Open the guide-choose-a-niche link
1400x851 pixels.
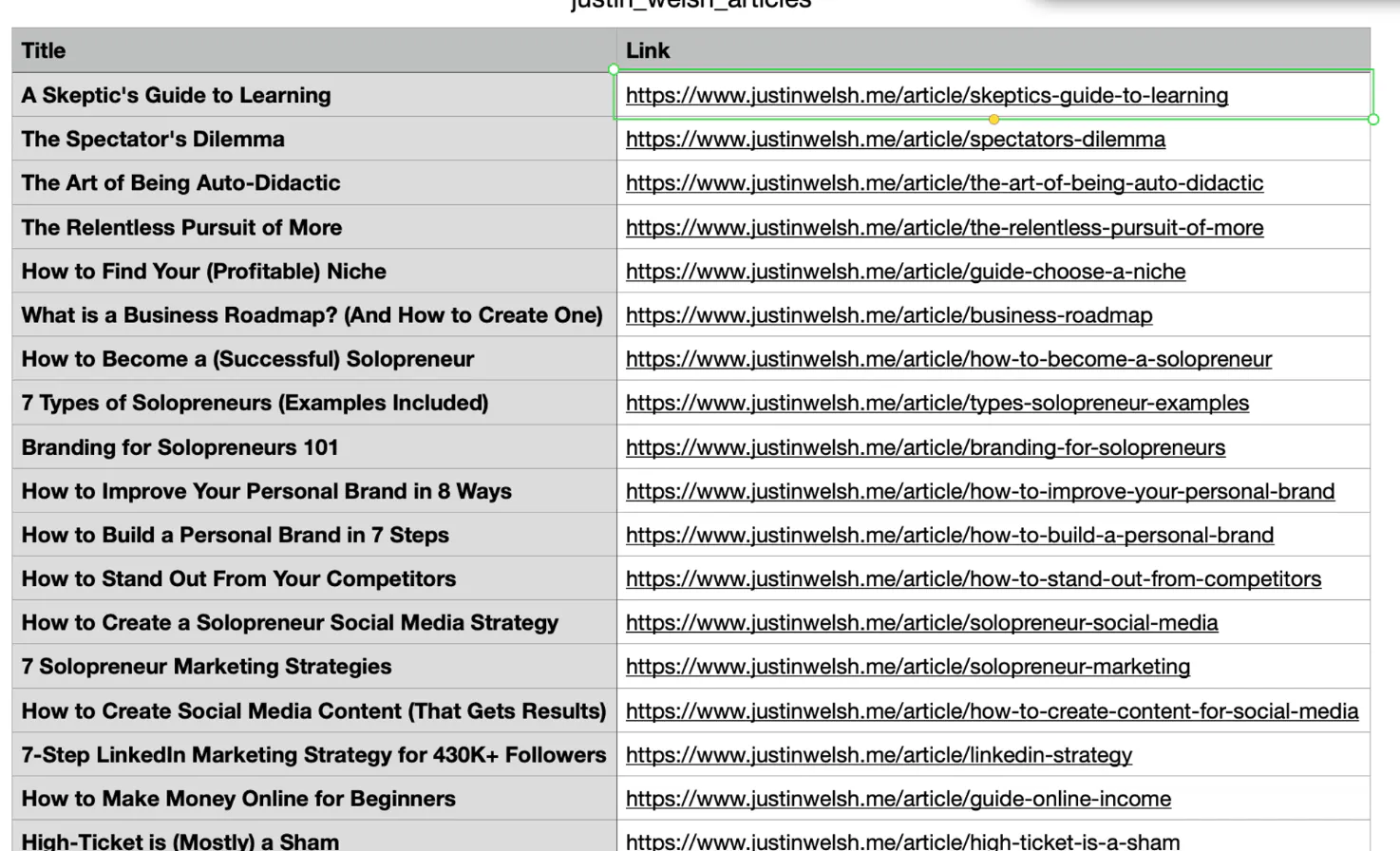pos(906,272)
